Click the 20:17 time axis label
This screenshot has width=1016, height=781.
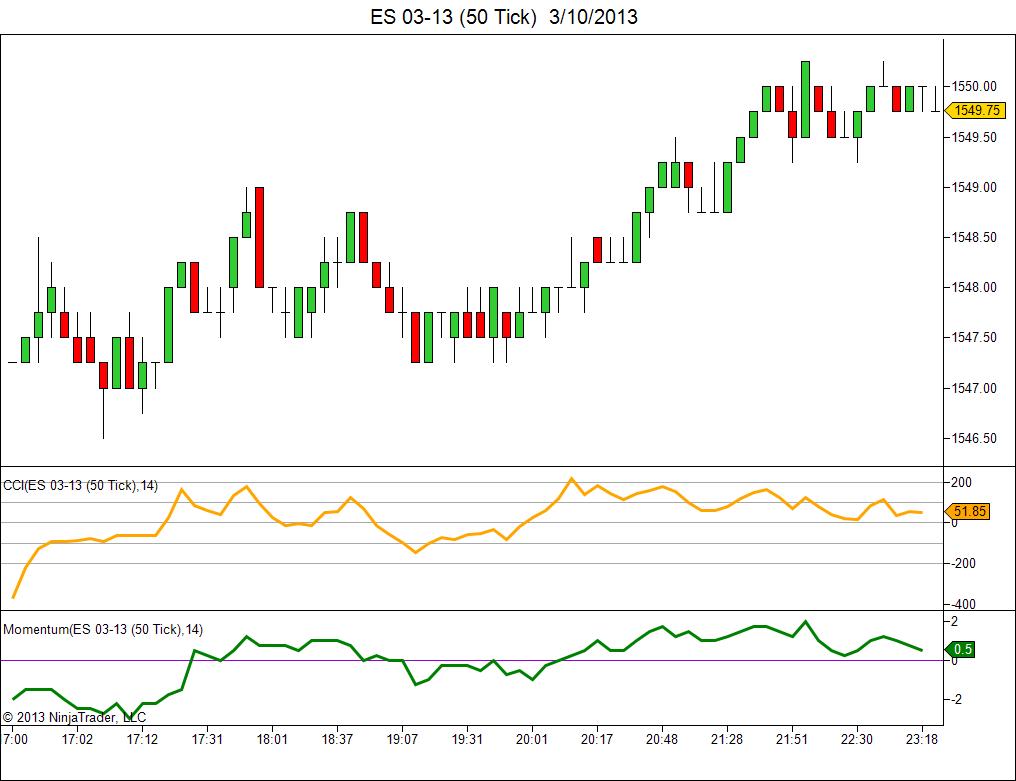(x=596, y=740)
